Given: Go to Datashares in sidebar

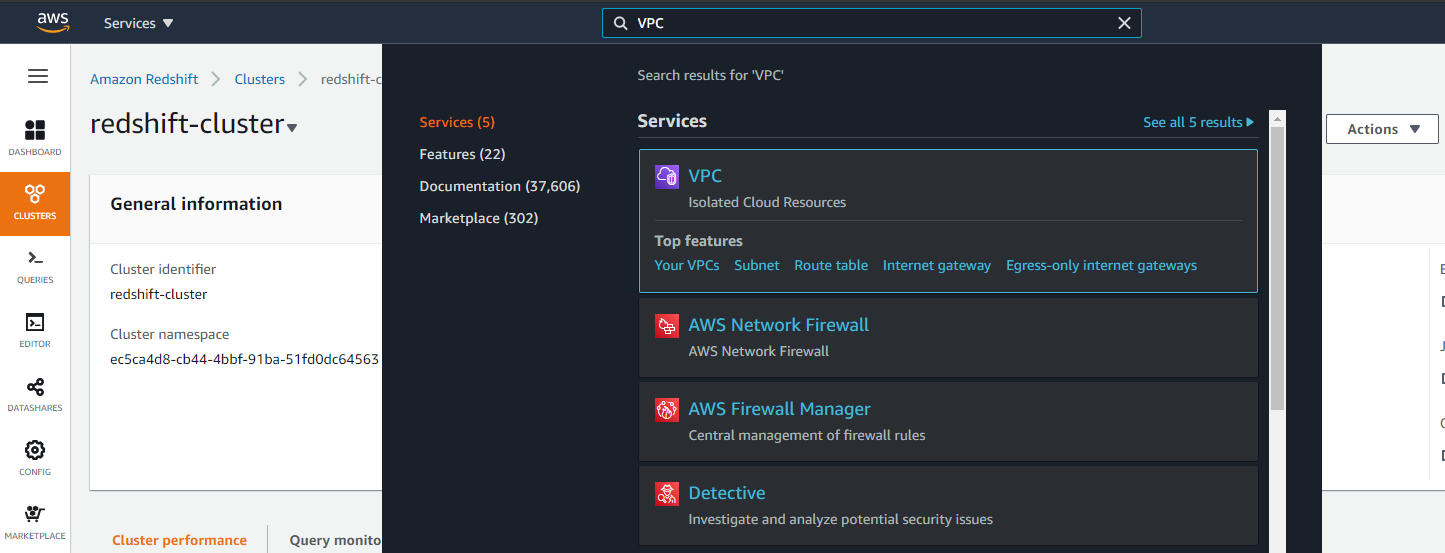Looking at the screenshot, I should point(35,394).
